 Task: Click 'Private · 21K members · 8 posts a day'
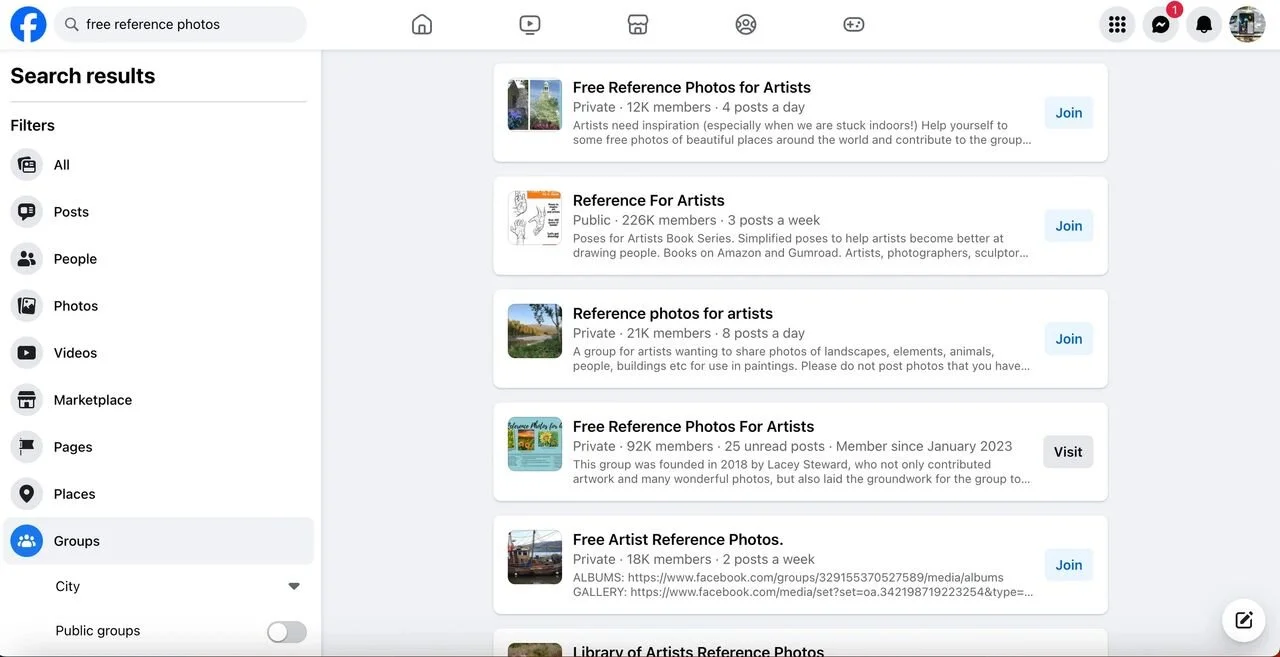tap(689, 333)
